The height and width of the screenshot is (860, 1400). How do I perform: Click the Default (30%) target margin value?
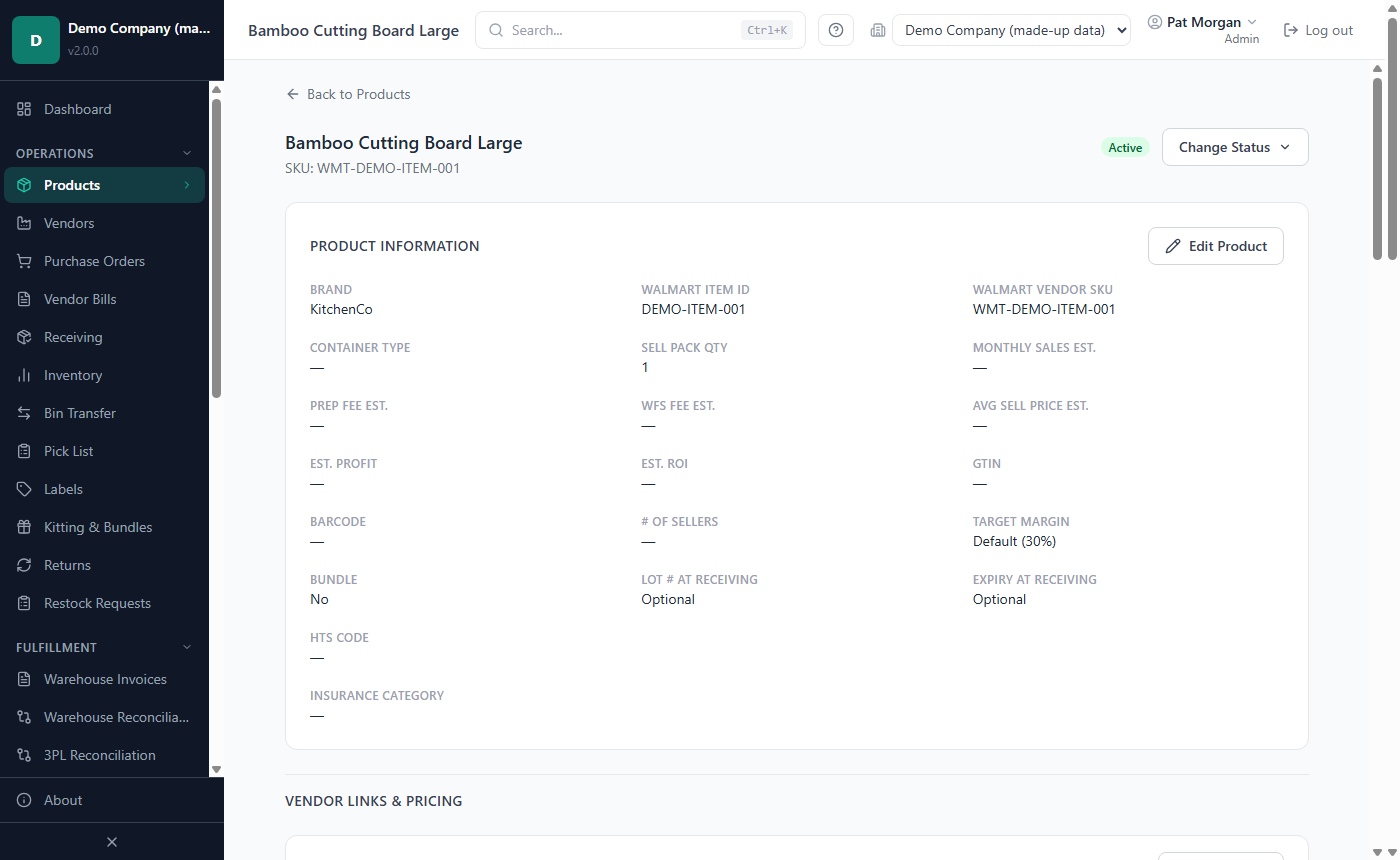click(1014, 541)
